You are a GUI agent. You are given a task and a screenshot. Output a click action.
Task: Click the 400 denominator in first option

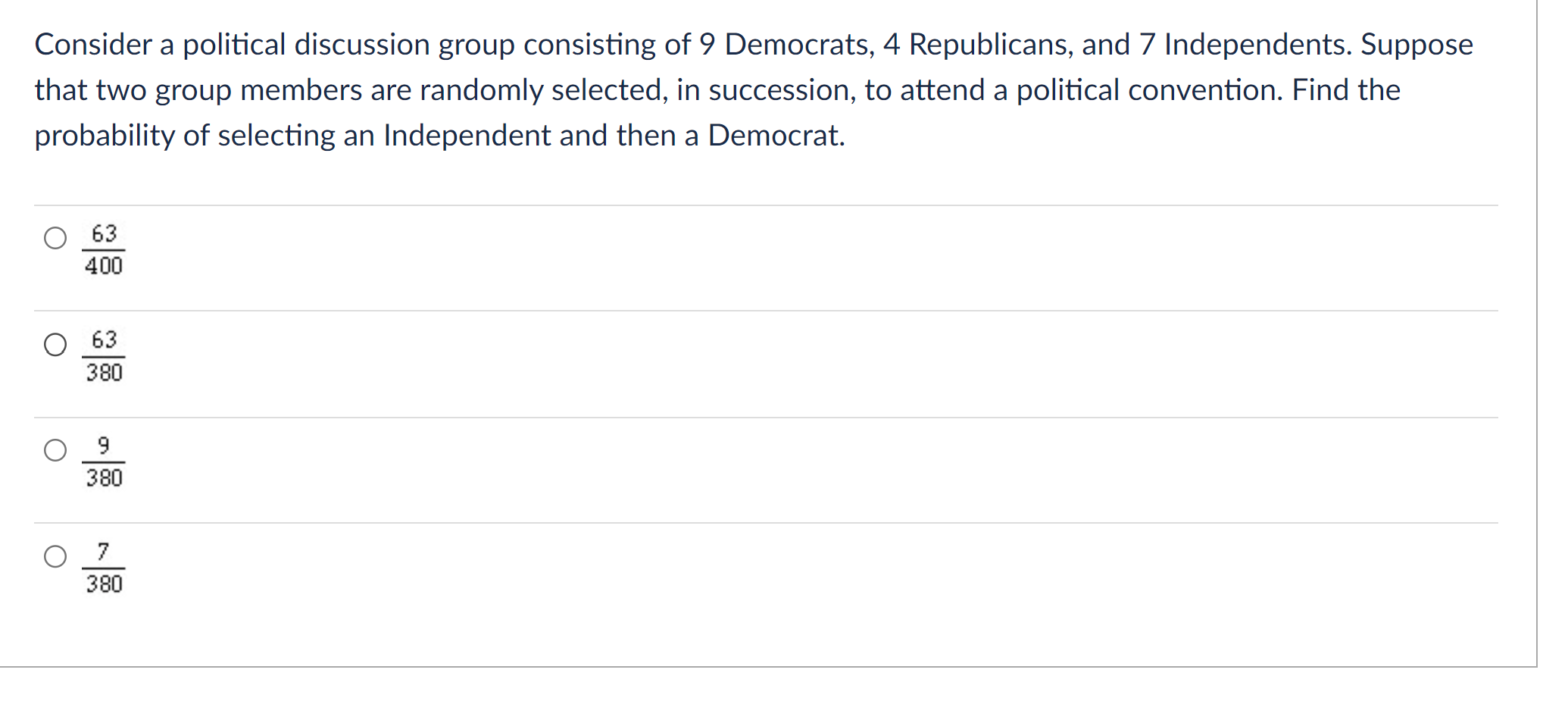click(104, 267)
